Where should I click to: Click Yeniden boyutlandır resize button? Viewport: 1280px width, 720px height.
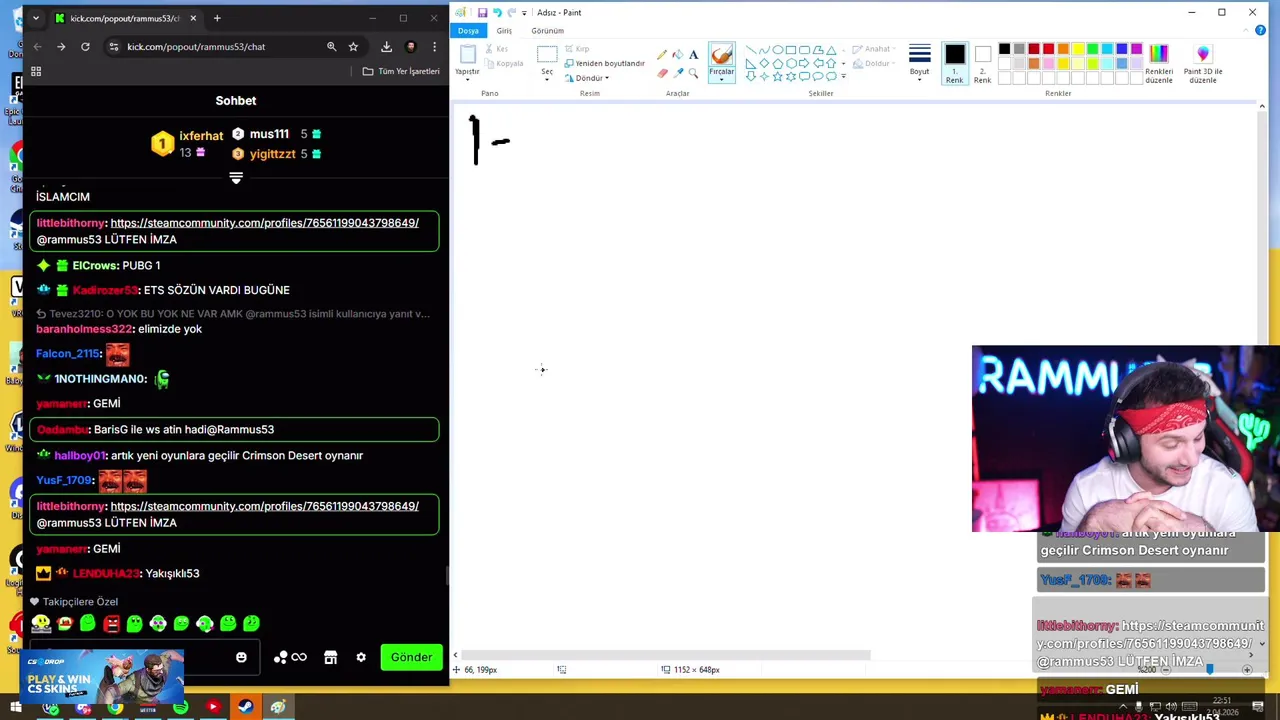603,63
